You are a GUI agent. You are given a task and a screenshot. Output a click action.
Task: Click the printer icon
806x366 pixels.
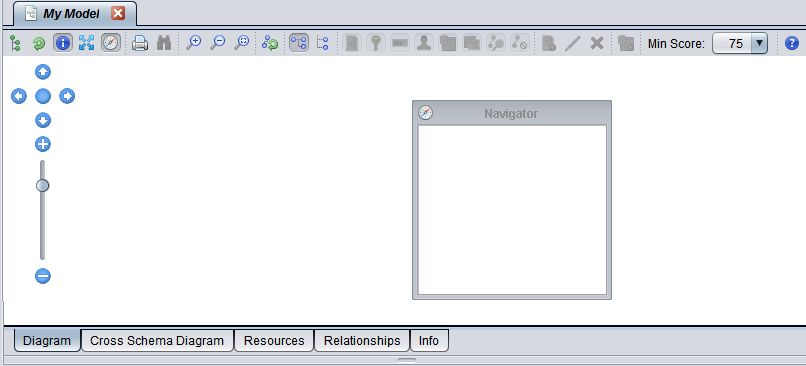coord(140,43)
